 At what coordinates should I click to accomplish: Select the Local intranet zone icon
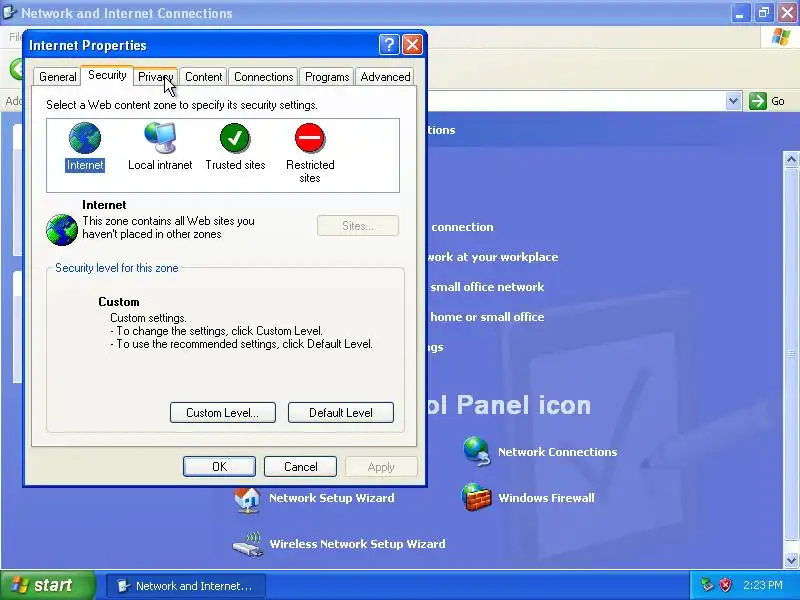pyautogui.click(x=160, y=138)
